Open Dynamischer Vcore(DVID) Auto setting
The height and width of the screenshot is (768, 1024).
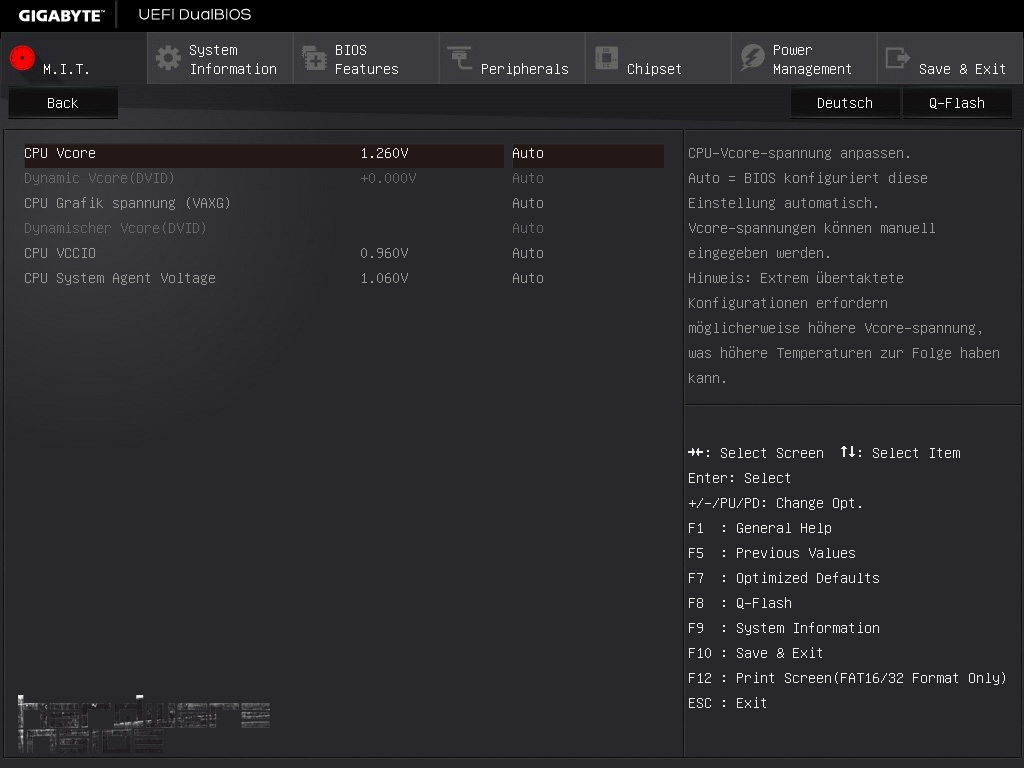pos(528,229)
